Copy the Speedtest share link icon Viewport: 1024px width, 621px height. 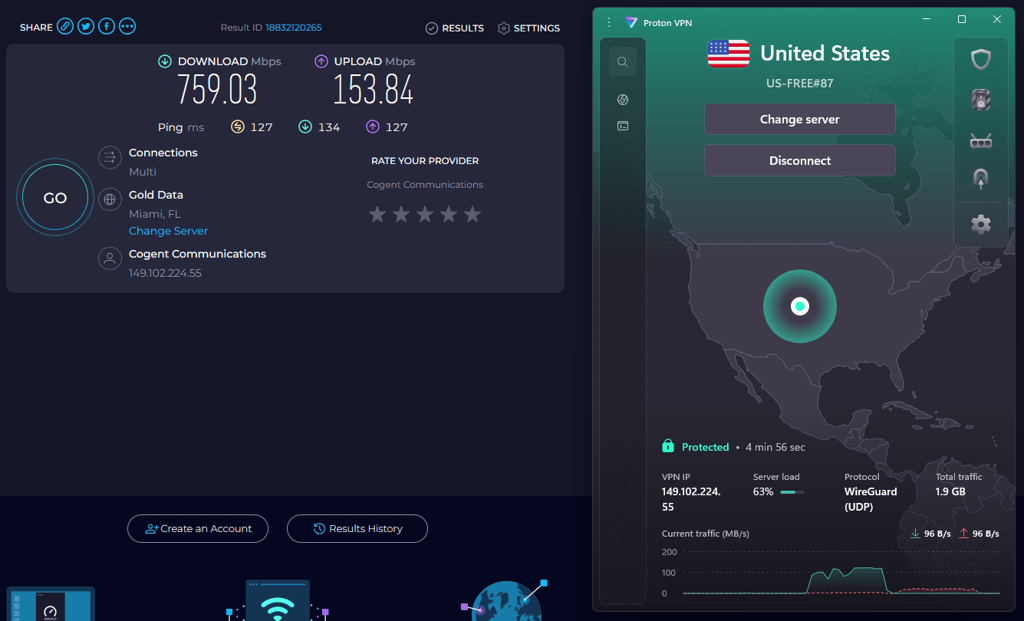(65, 26)
